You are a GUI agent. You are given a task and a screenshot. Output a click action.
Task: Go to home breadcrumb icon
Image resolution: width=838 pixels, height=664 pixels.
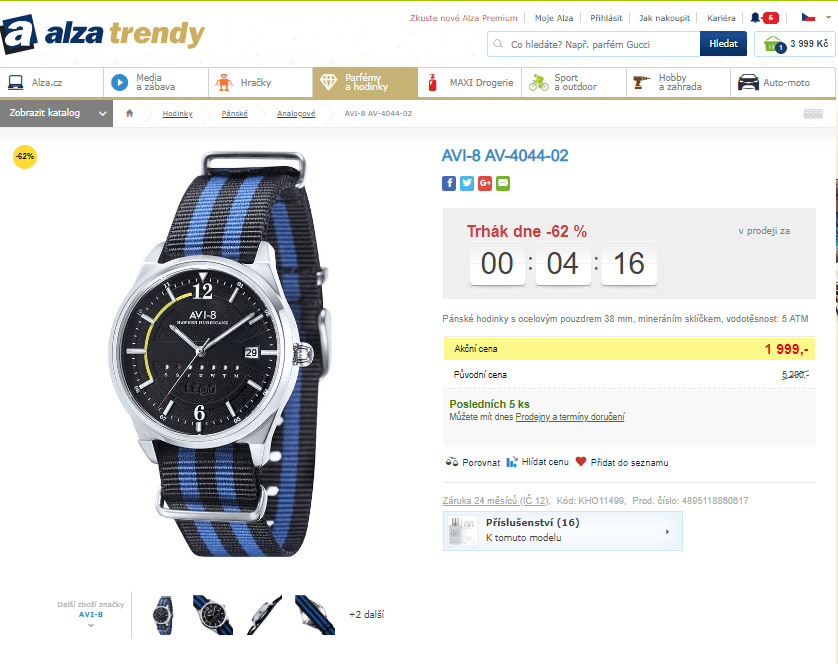tap(129, 114)
